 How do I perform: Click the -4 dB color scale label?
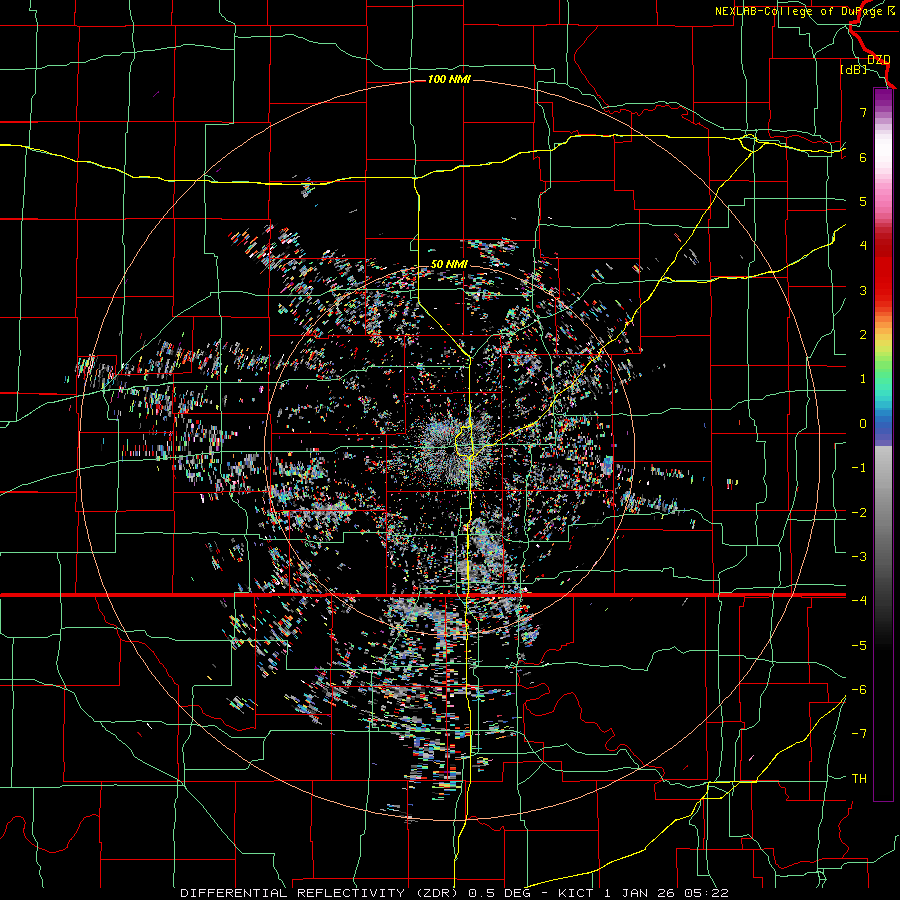859,601
